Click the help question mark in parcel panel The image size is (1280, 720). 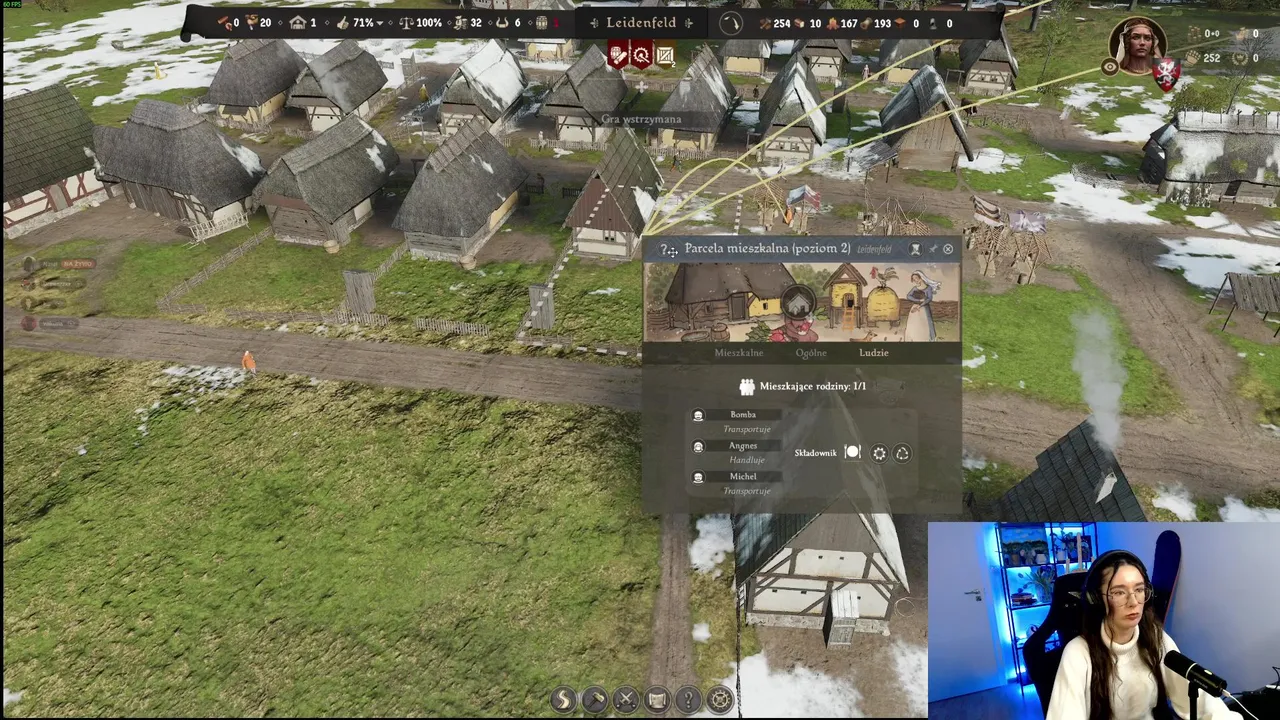664,249
